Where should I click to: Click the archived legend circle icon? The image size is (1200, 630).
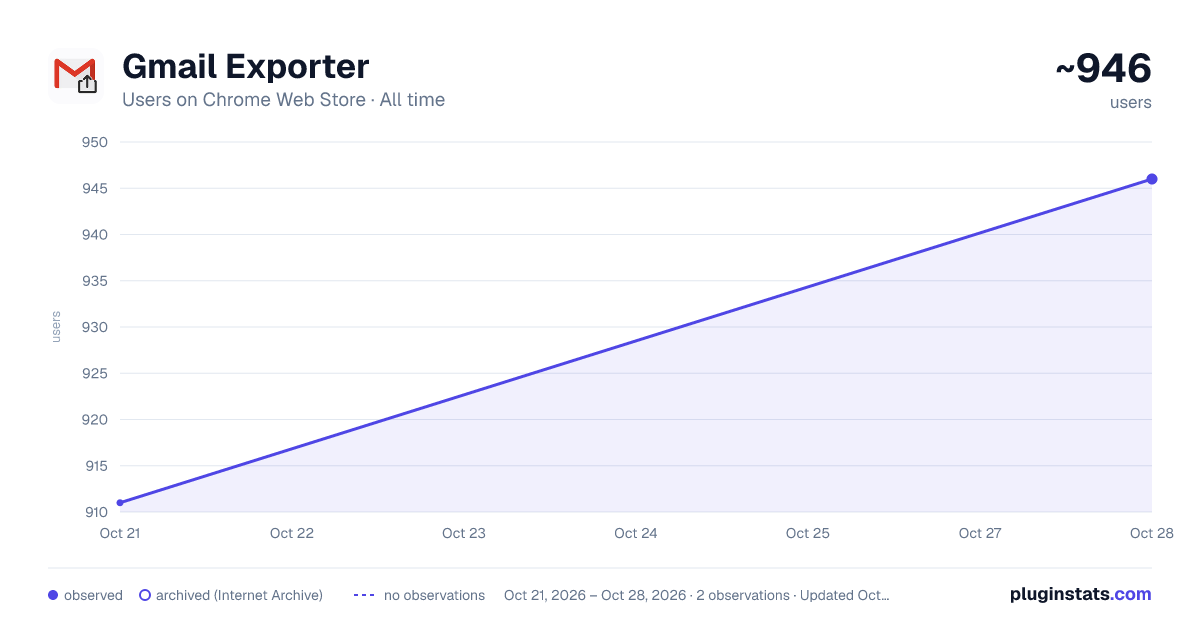(x=145, y=595)
